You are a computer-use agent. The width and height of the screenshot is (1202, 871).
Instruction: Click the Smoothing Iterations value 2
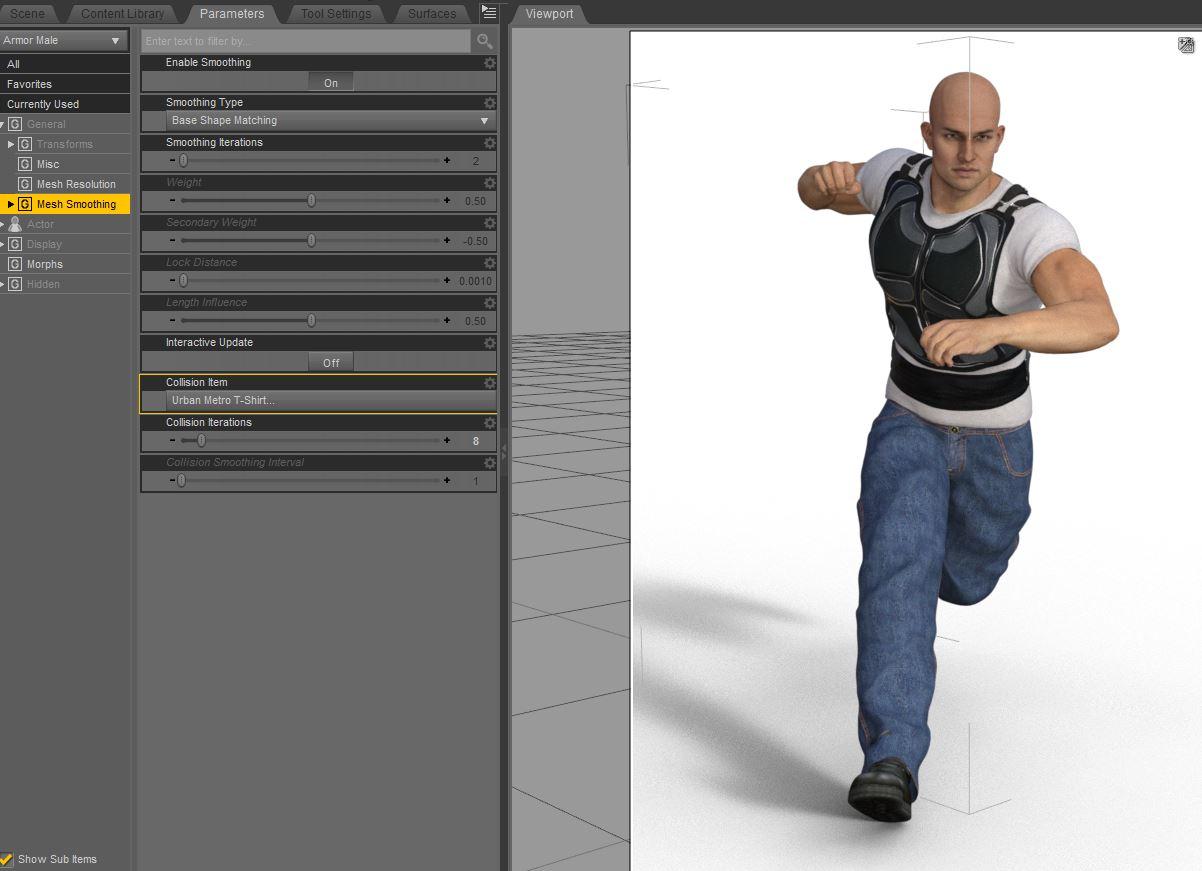(475, 161)
